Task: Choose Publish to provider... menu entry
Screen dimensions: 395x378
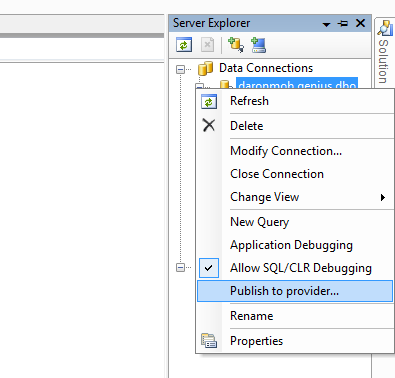Action: pyautogui.click(x=295, y=291)
